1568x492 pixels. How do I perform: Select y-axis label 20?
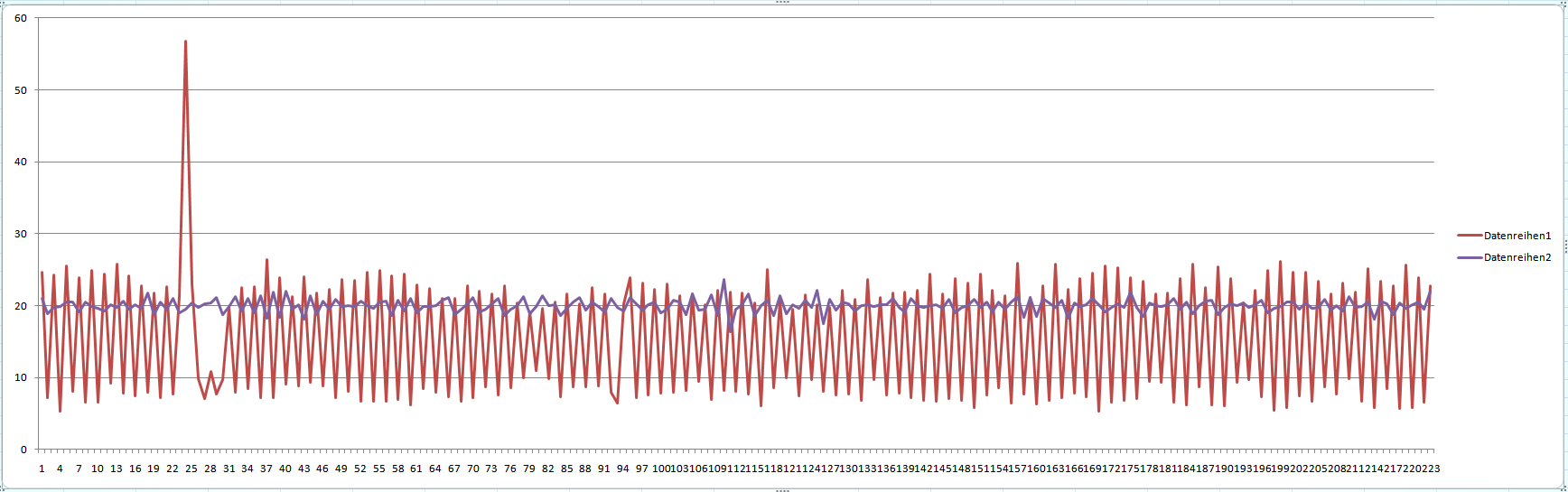[x=21, y=306]
